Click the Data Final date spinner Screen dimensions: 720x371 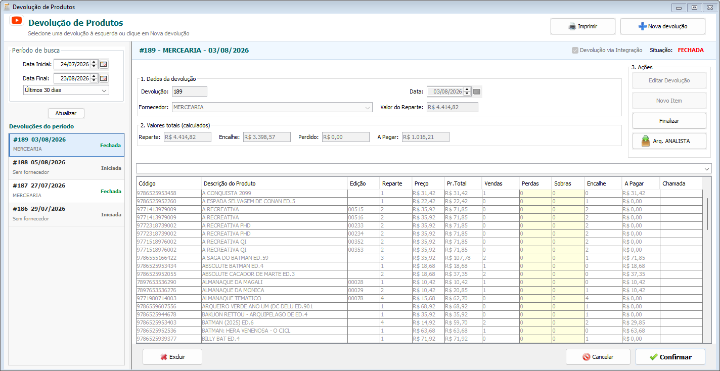pyautogui.click(x=95, y=78)
